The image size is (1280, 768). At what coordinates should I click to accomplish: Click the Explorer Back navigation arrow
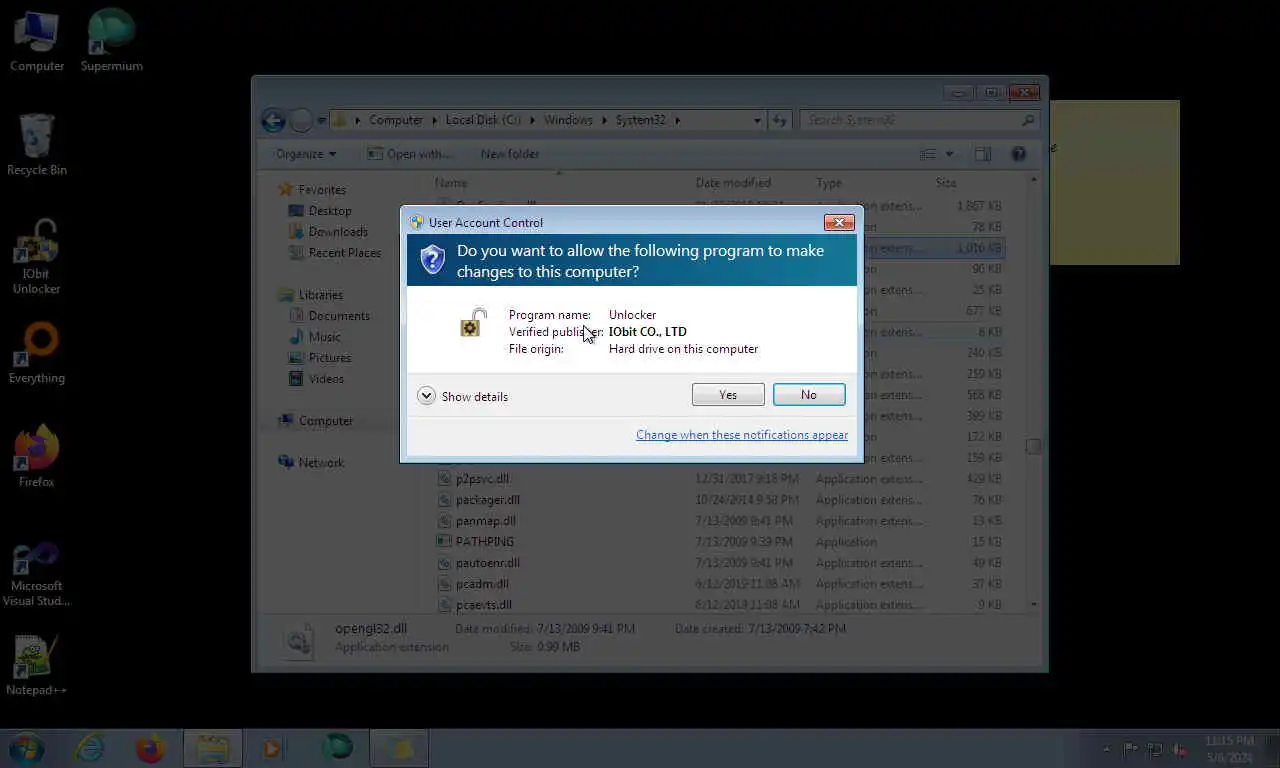pos(273,121)
